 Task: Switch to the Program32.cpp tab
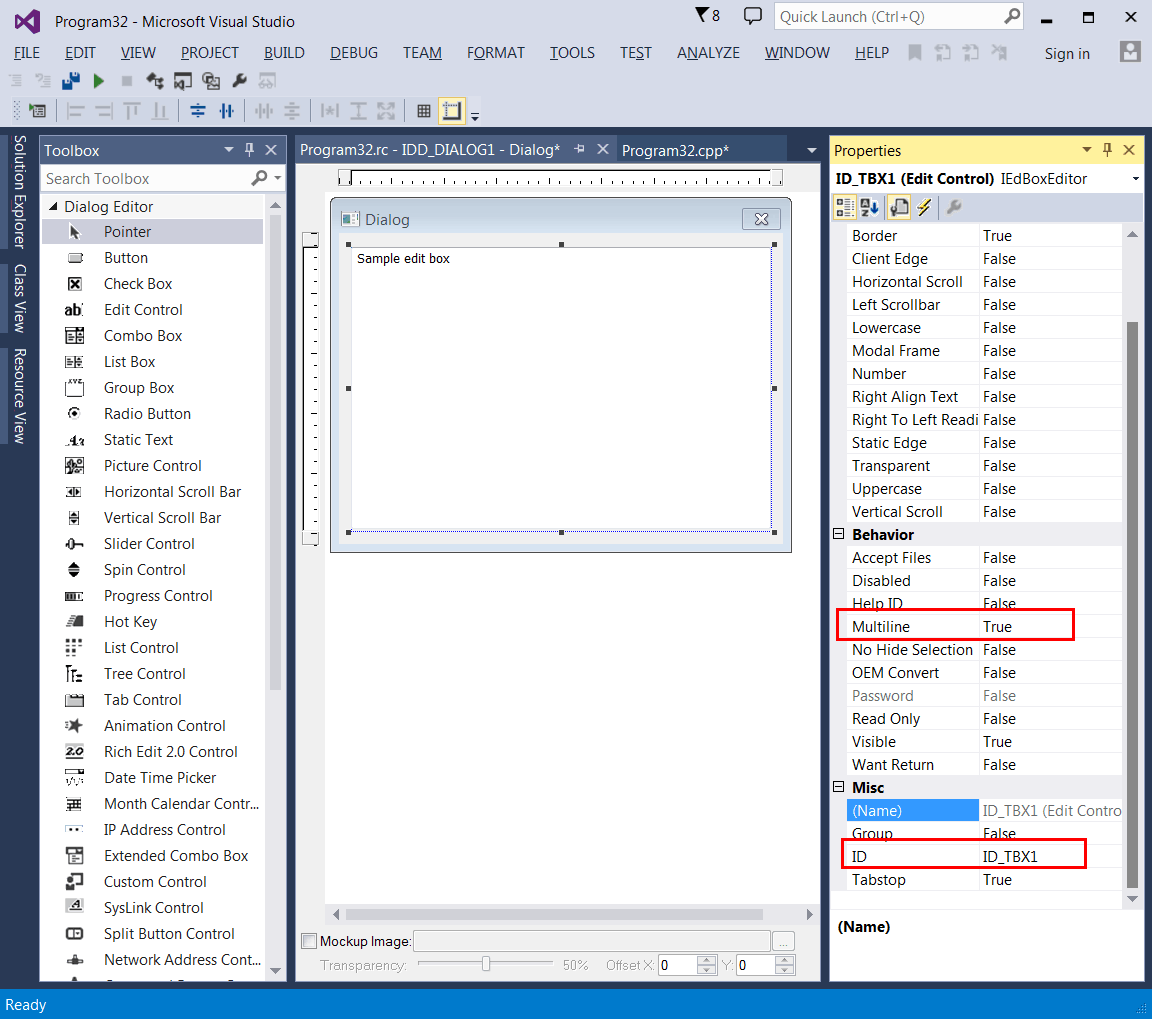(675, 151)
